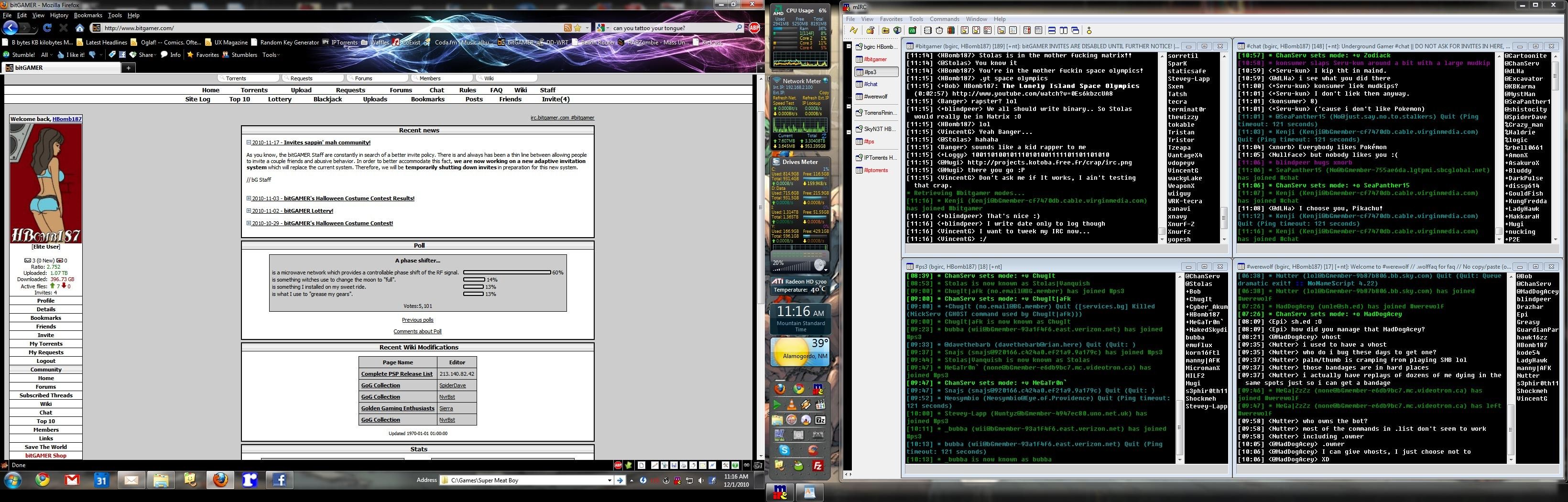Click the Facebook icon on StumbleUpon toolbar
Image resolution: width=1568 pixels, height=502 pixels.
[122, 55]
